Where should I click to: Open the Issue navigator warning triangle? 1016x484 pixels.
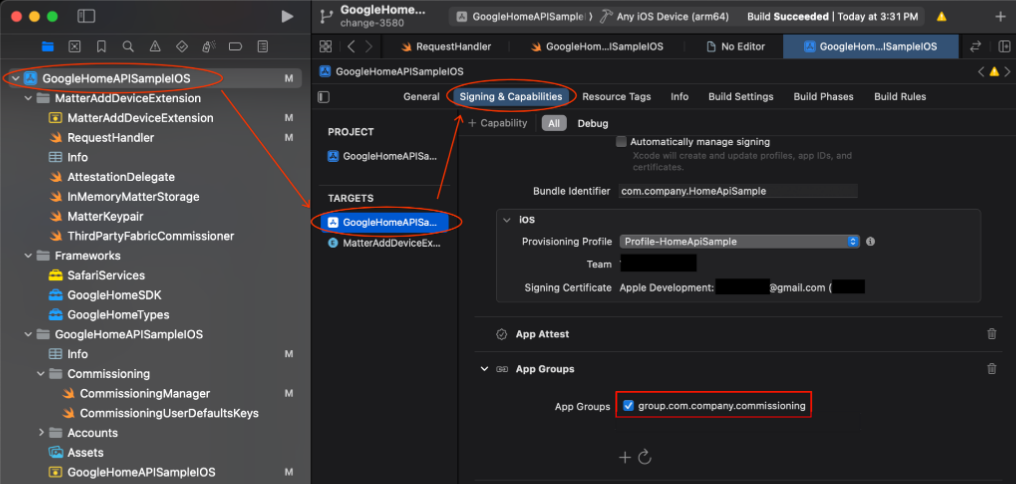point(154,46)
